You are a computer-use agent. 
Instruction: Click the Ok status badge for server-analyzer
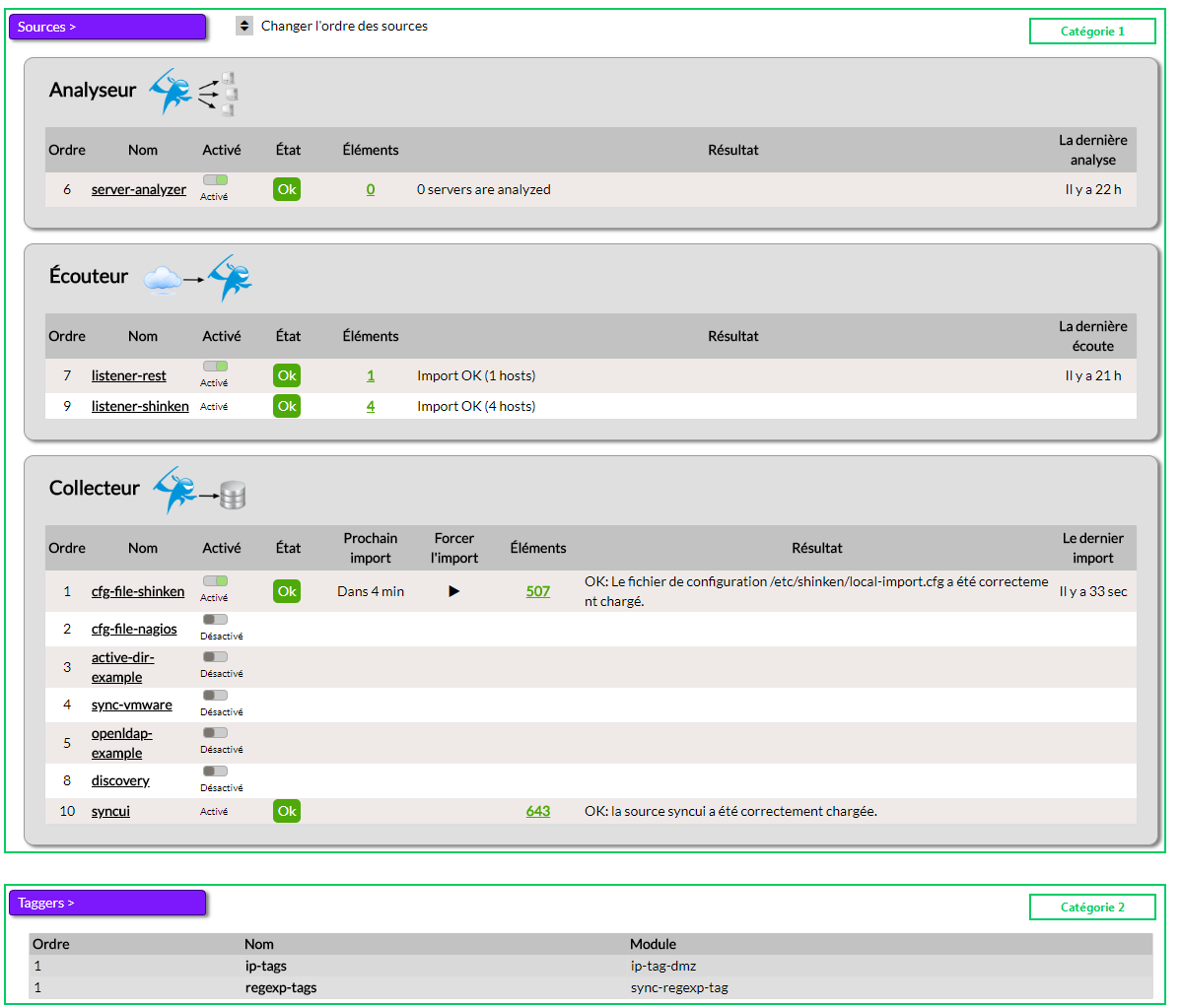click(287, 189)
